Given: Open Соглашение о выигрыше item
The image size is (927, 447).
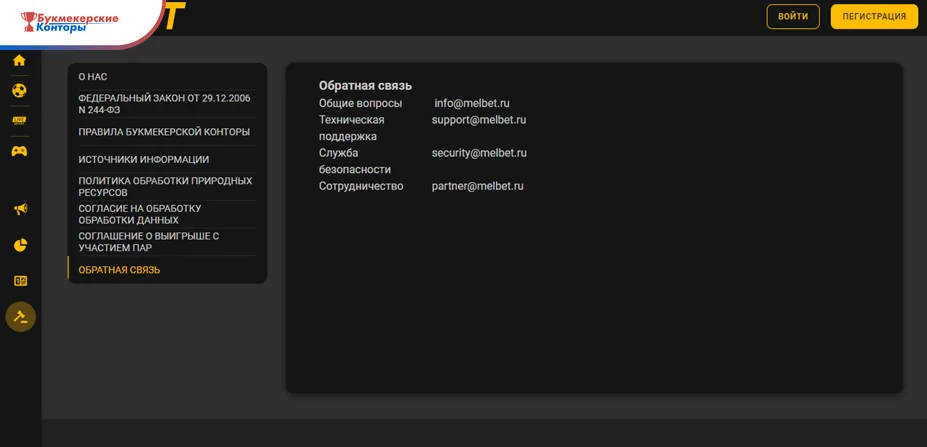Looking at the screenshot, I should coord(149,242).
